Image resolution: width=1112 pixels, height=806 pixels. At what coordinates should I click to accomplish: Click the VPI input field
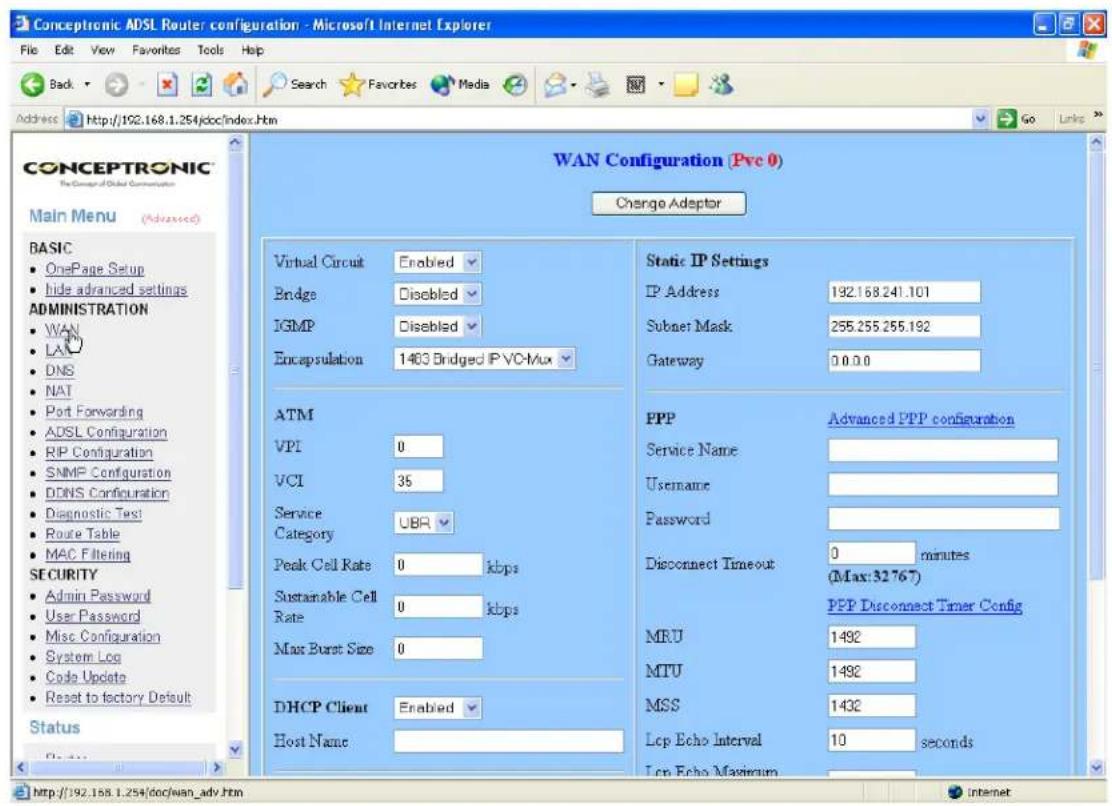coord(418,447)
